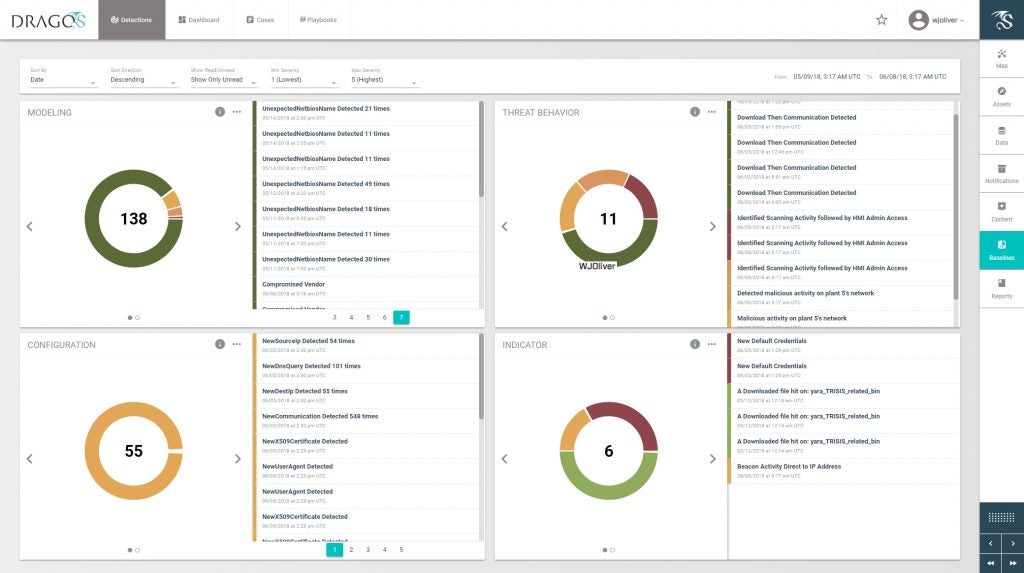Select second dot under Modeling chart

click(137, 318)
